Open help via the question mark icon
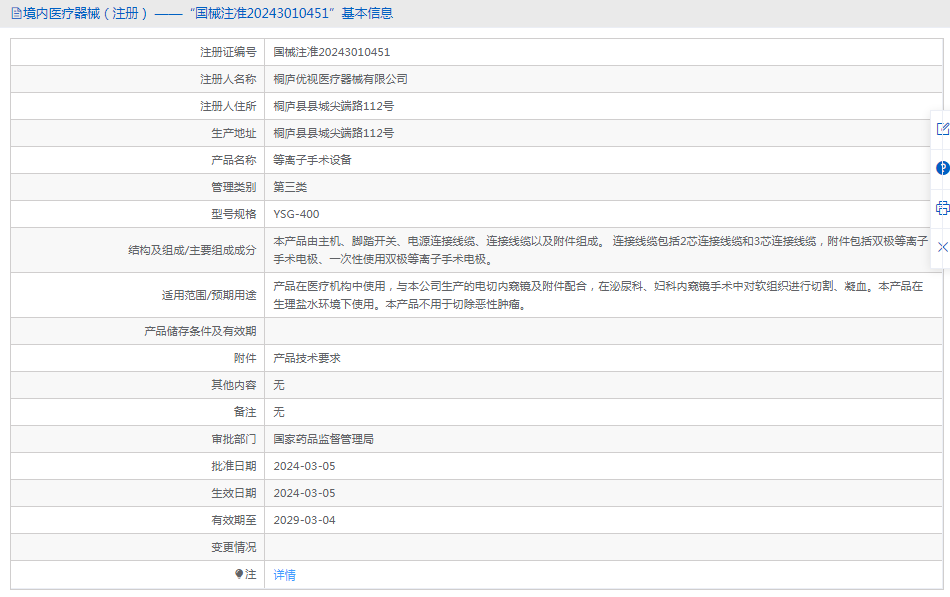 point(943,168)
